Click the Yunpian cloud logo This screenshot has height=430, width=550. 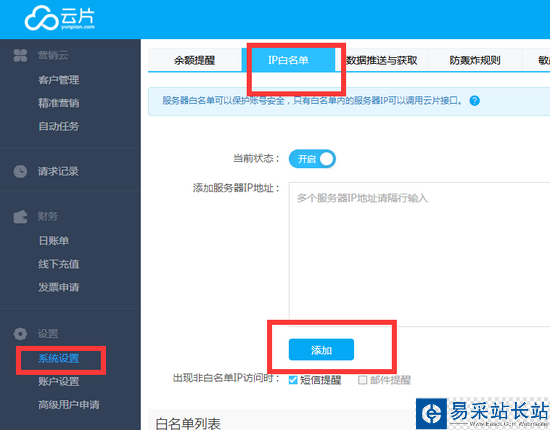59,18
